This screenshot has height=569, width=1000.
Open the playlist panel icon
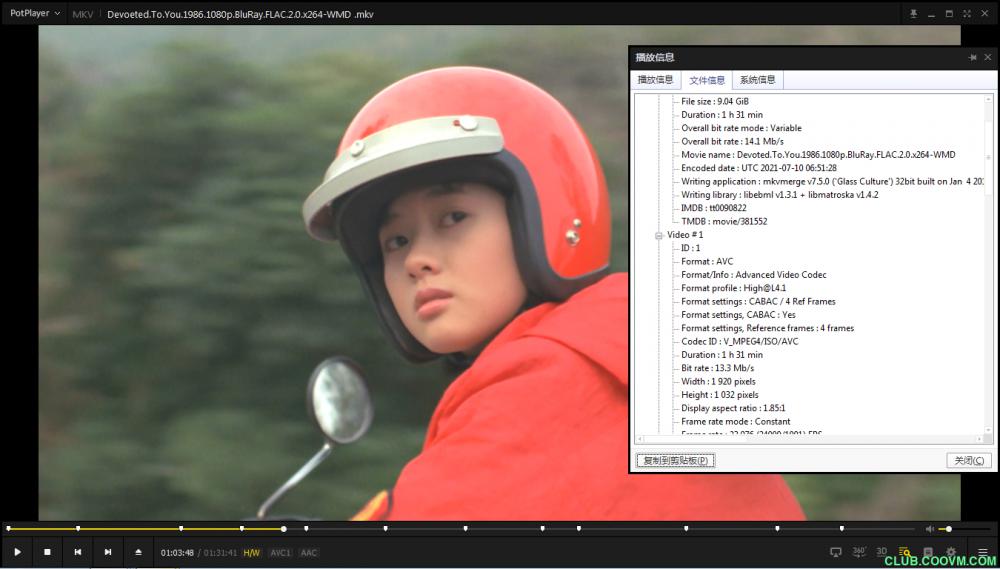click(928, 552)
